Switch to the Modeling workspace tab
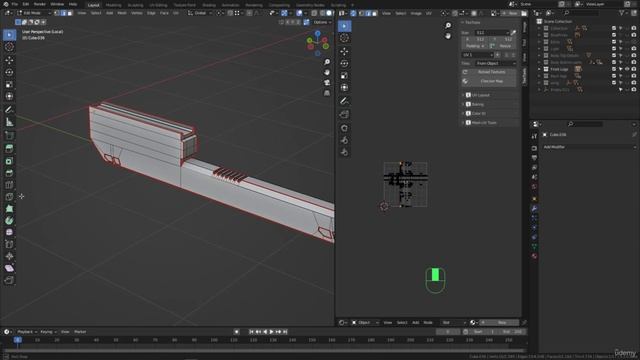The image size is (640, 360). 113,5
